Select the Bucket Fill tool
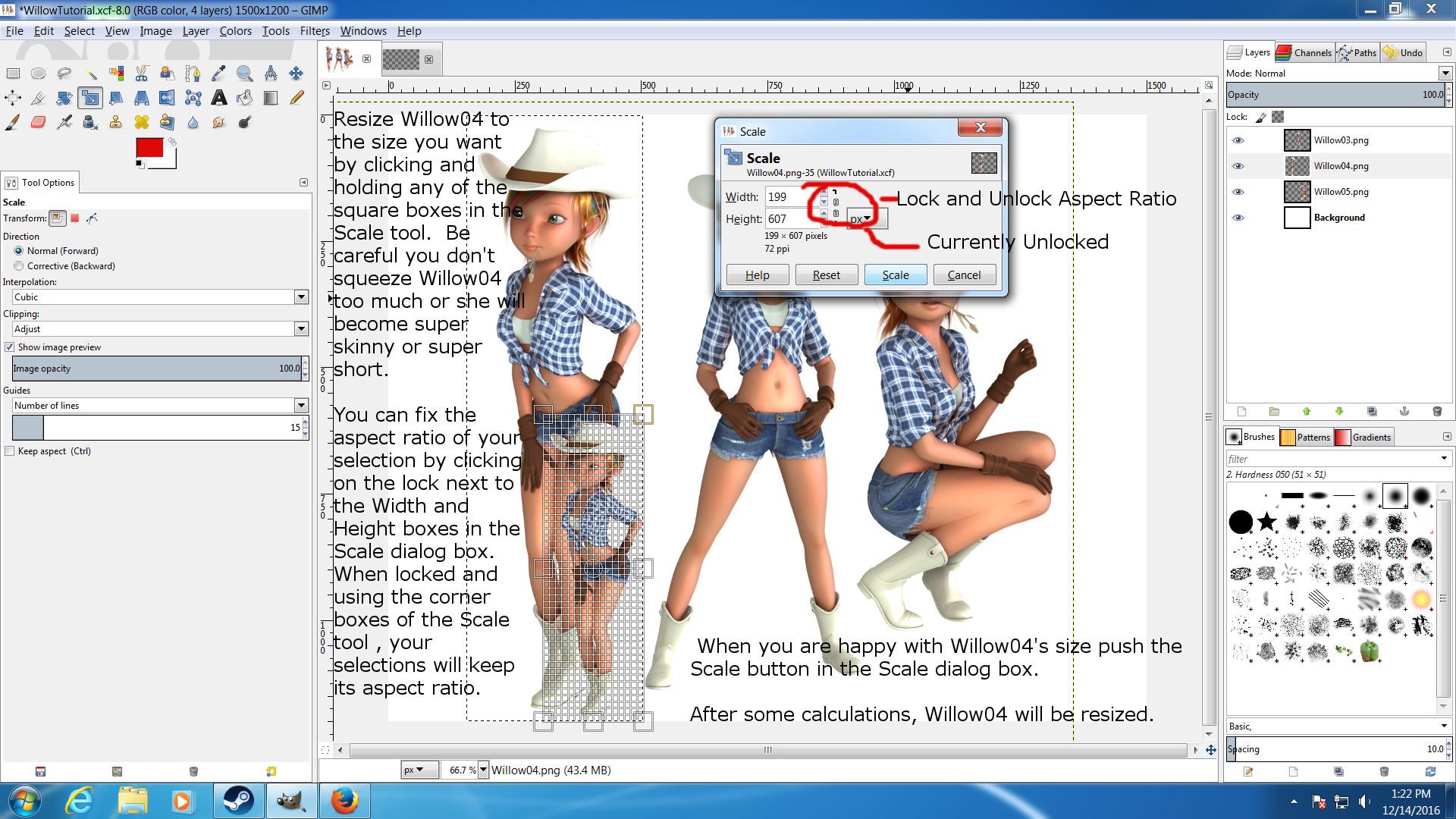Viewport: 1456px width, 819px height. tap(245, 98)
